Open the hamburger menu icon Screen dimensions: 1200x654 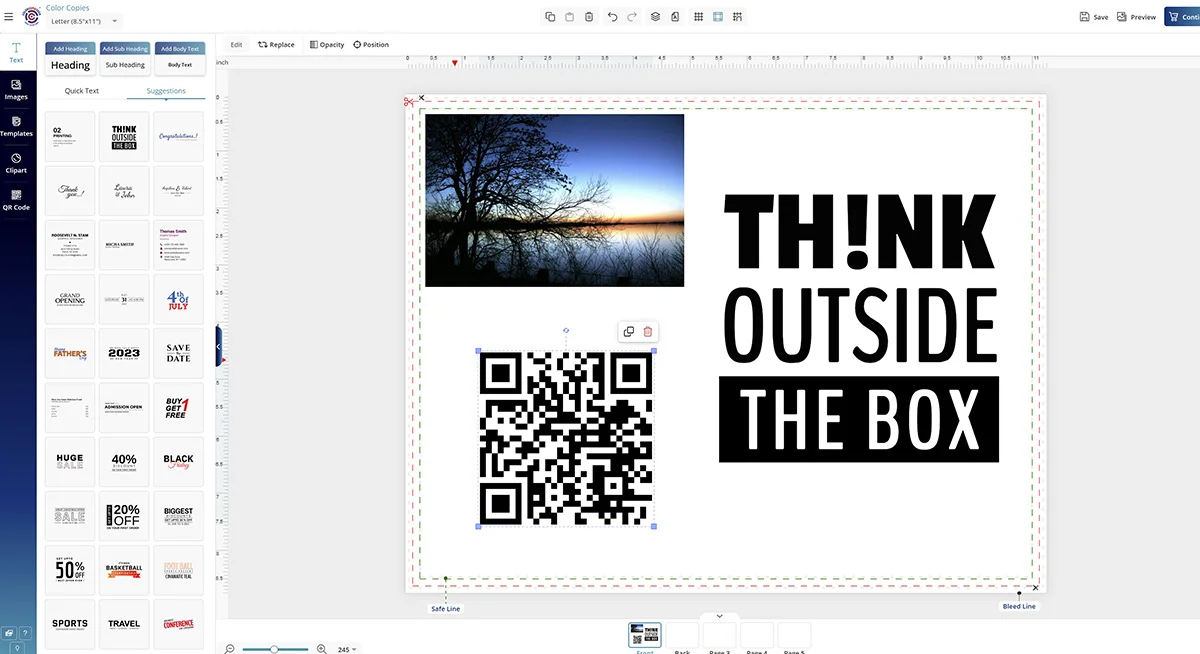(x=9, y=17)
